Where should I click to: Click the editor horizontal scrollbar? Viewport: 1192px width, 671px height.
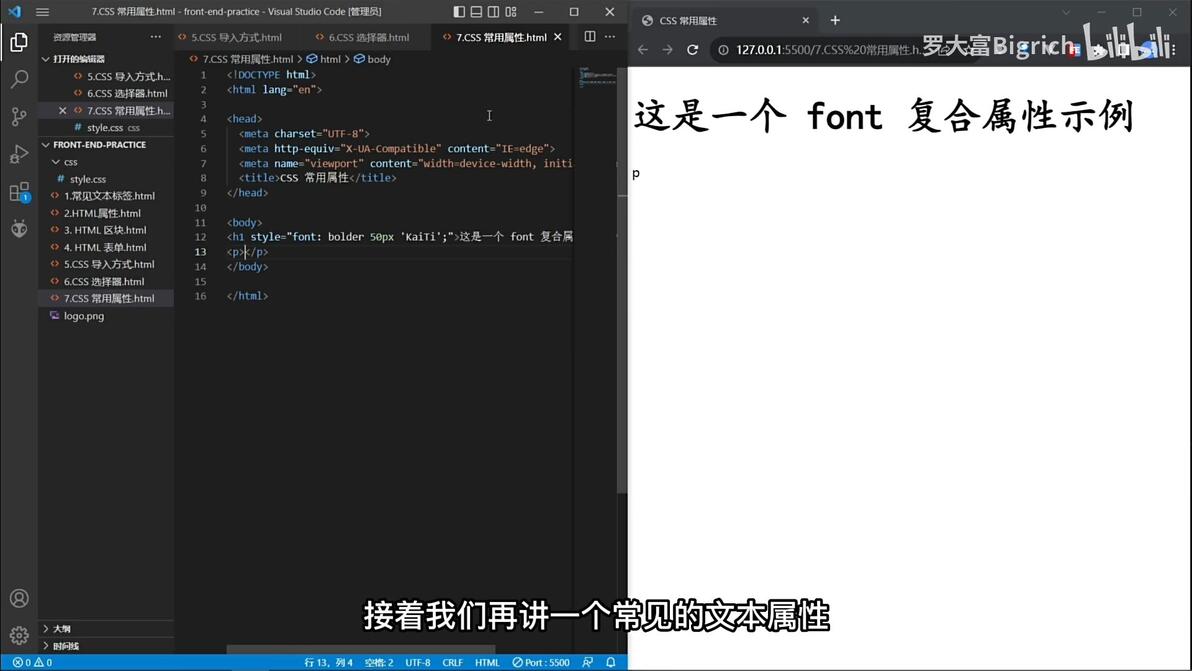[x=361, y=650]
